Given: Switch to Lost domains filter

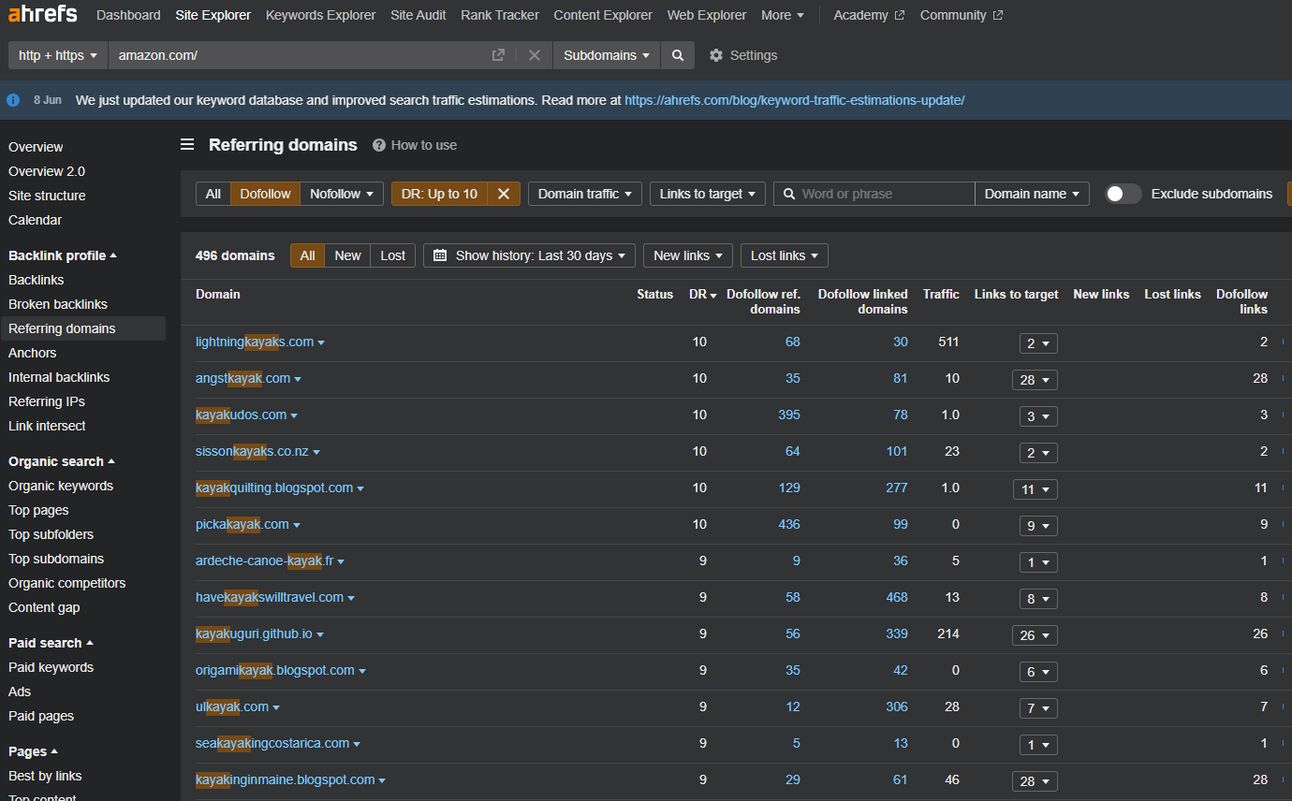Looking at the screenshot, I should click(392, 256).
